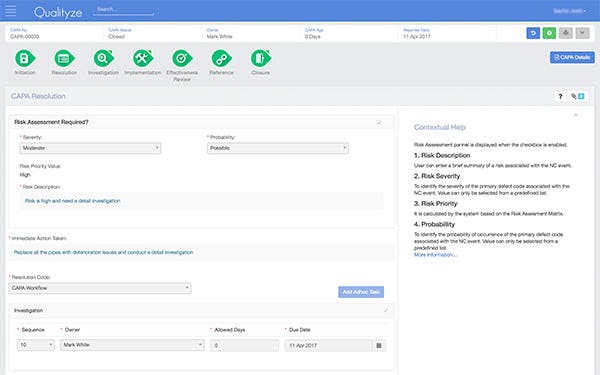600x375 pixels.
Task: Click the blue undo arrow button
Action: coord(533,33)
